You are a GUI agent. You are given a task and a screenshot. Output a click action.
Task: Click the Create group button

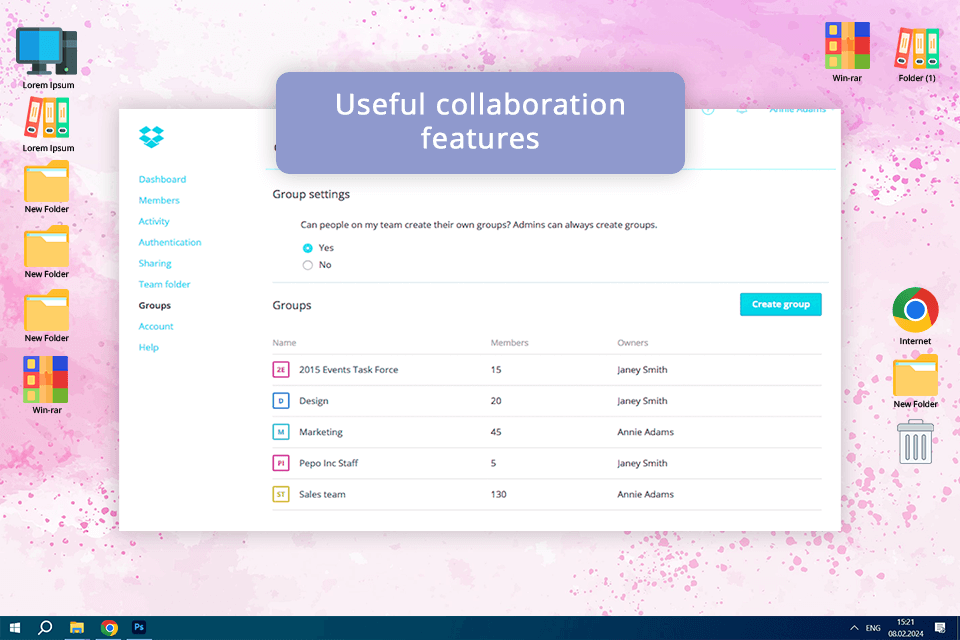[781, 304]
